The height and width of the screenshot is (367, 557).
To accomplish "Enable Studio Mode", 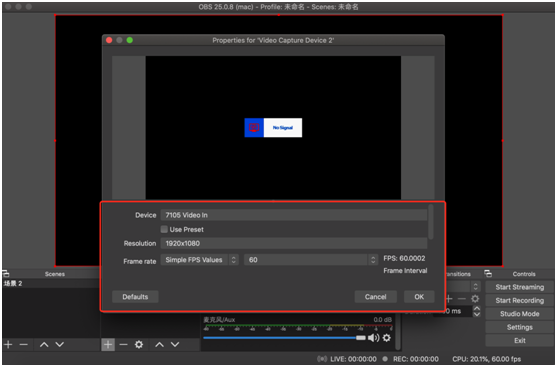I will pos(519,314).
